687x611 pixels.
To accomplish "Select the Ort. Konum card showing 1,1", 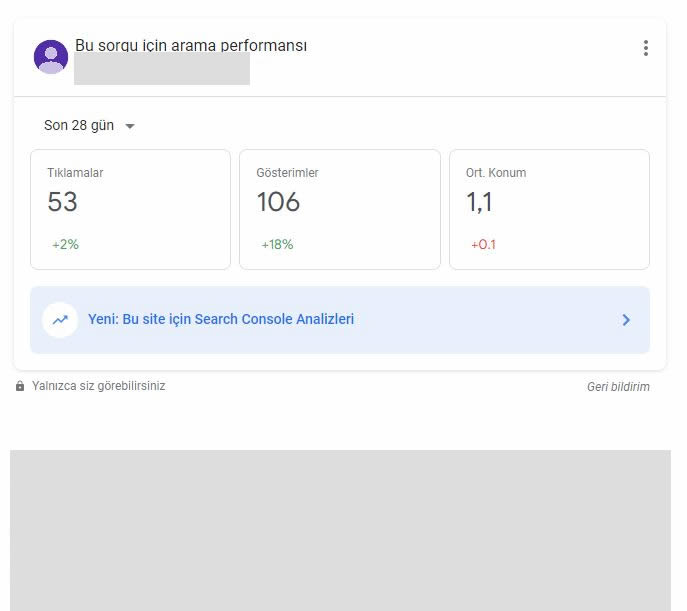I will 549,209.
